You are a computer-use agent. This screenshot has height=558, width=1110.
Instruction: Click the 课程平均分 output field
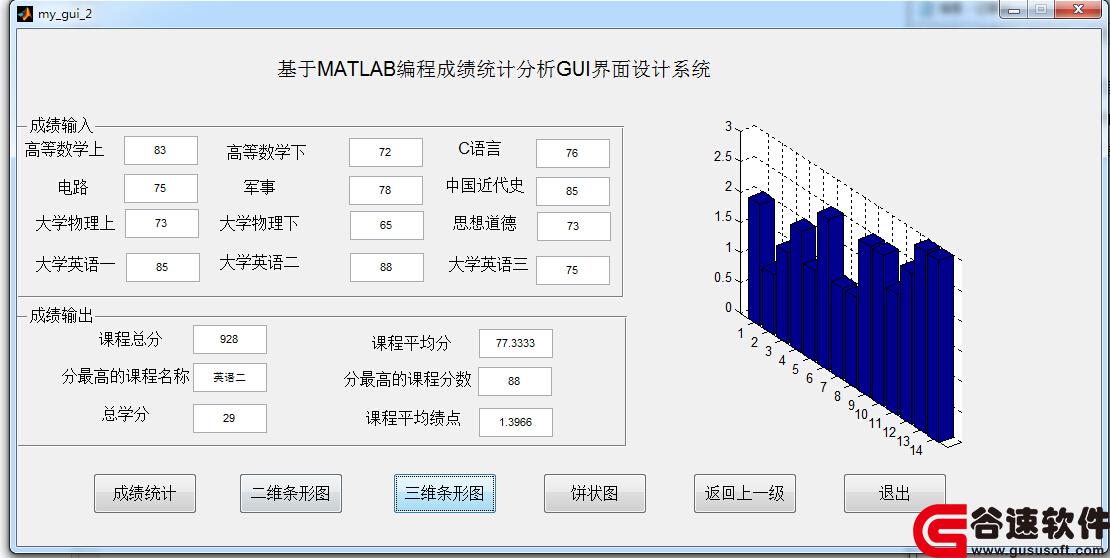pyautogui.click(x=515, y=343)
